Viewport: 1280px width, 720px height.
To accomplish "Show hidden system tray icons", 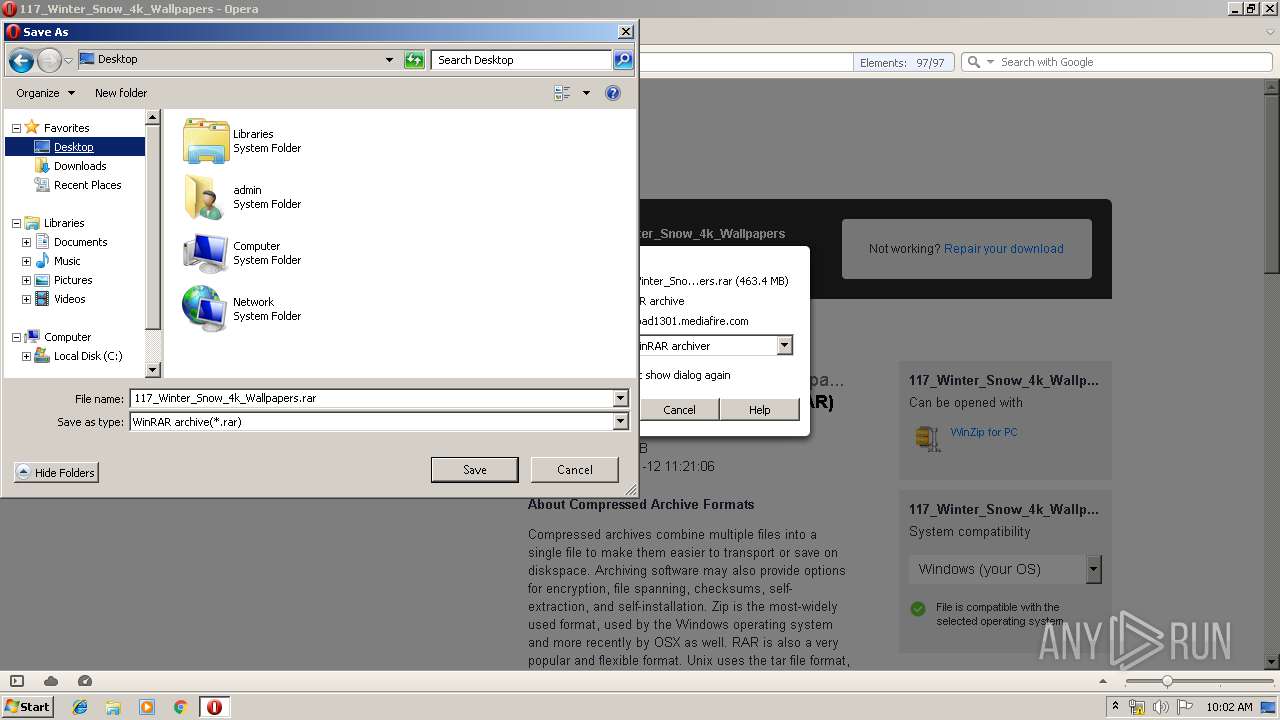I will pos(1115,707).
